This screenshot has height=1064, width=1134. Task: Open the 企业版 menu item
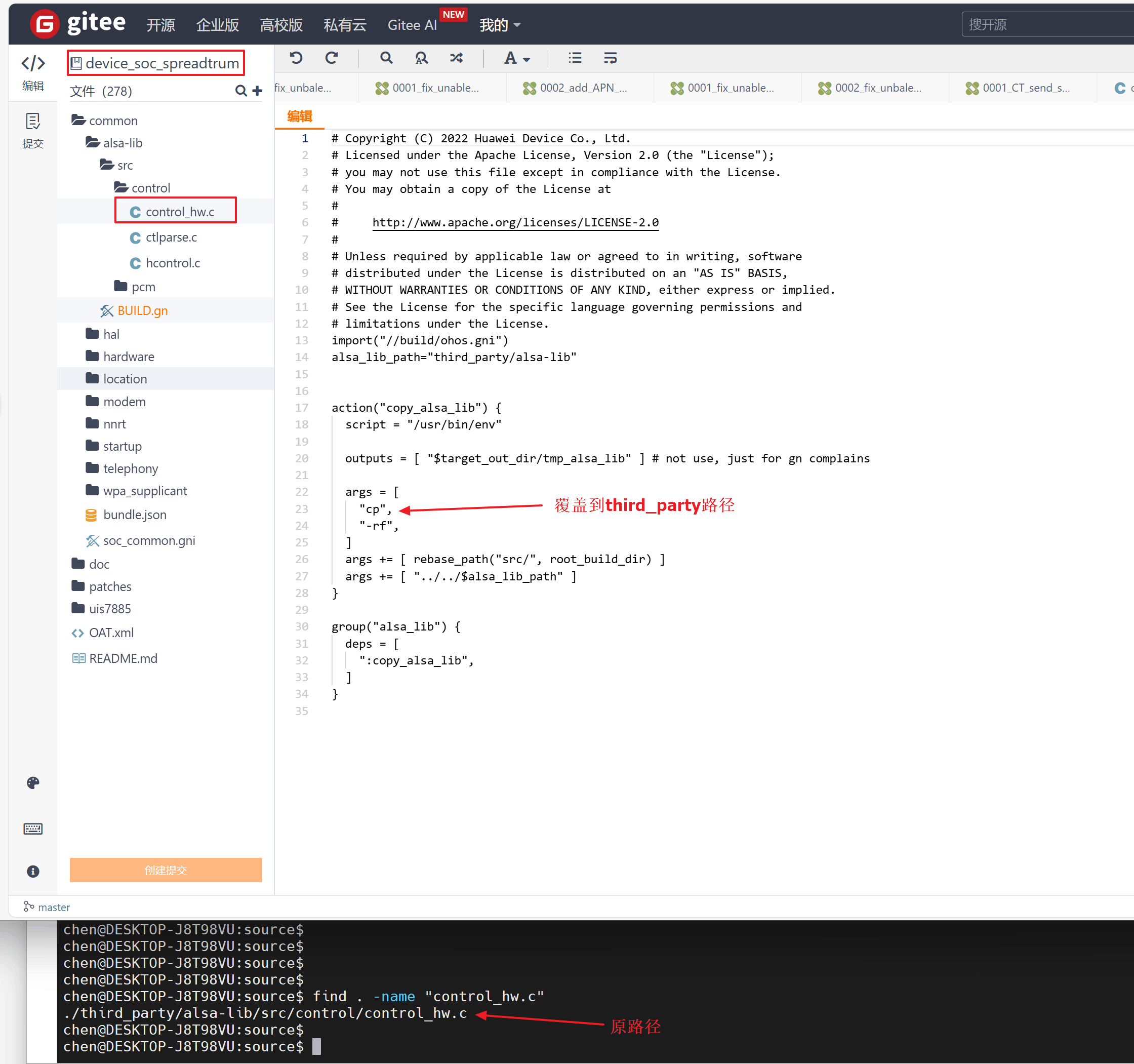pyautogui.click(x=217, y=25)
